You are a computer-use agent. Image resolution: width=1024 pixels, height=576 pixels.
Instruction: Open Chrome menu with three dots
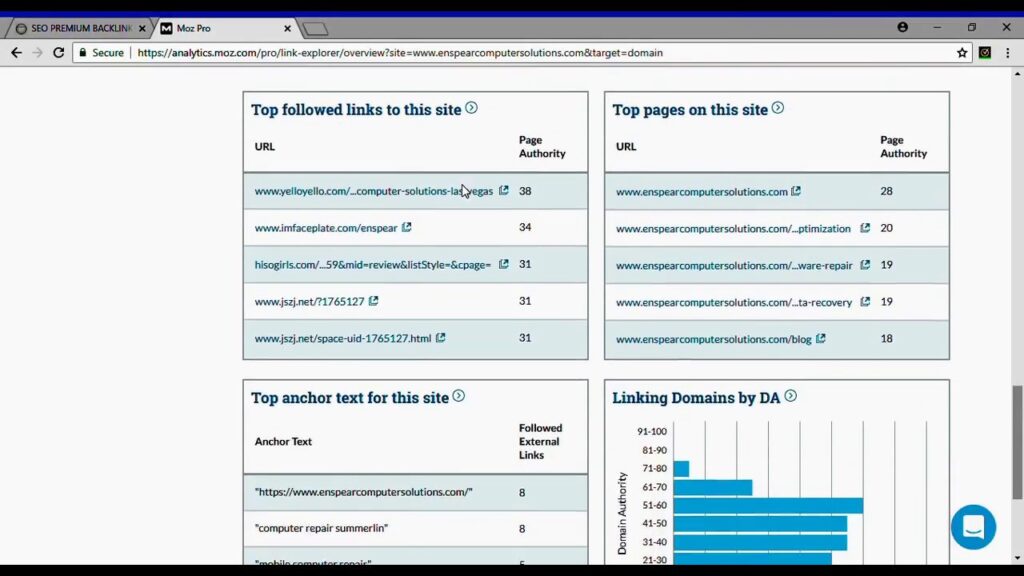[x=1008, y=53]
